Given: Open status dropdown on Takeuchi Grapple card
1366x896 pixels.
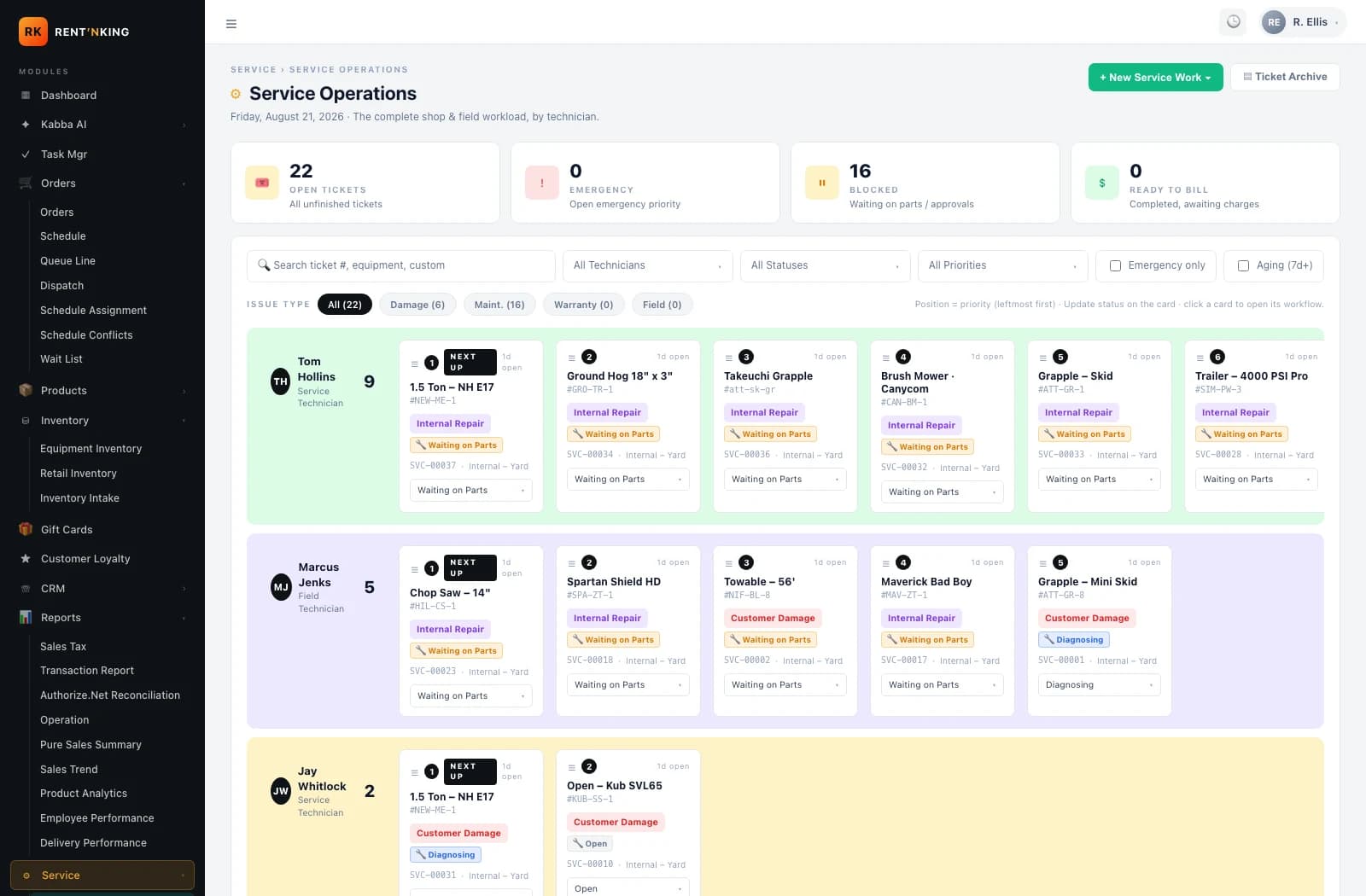Looking at the screenshot, I should pos(785,480).
